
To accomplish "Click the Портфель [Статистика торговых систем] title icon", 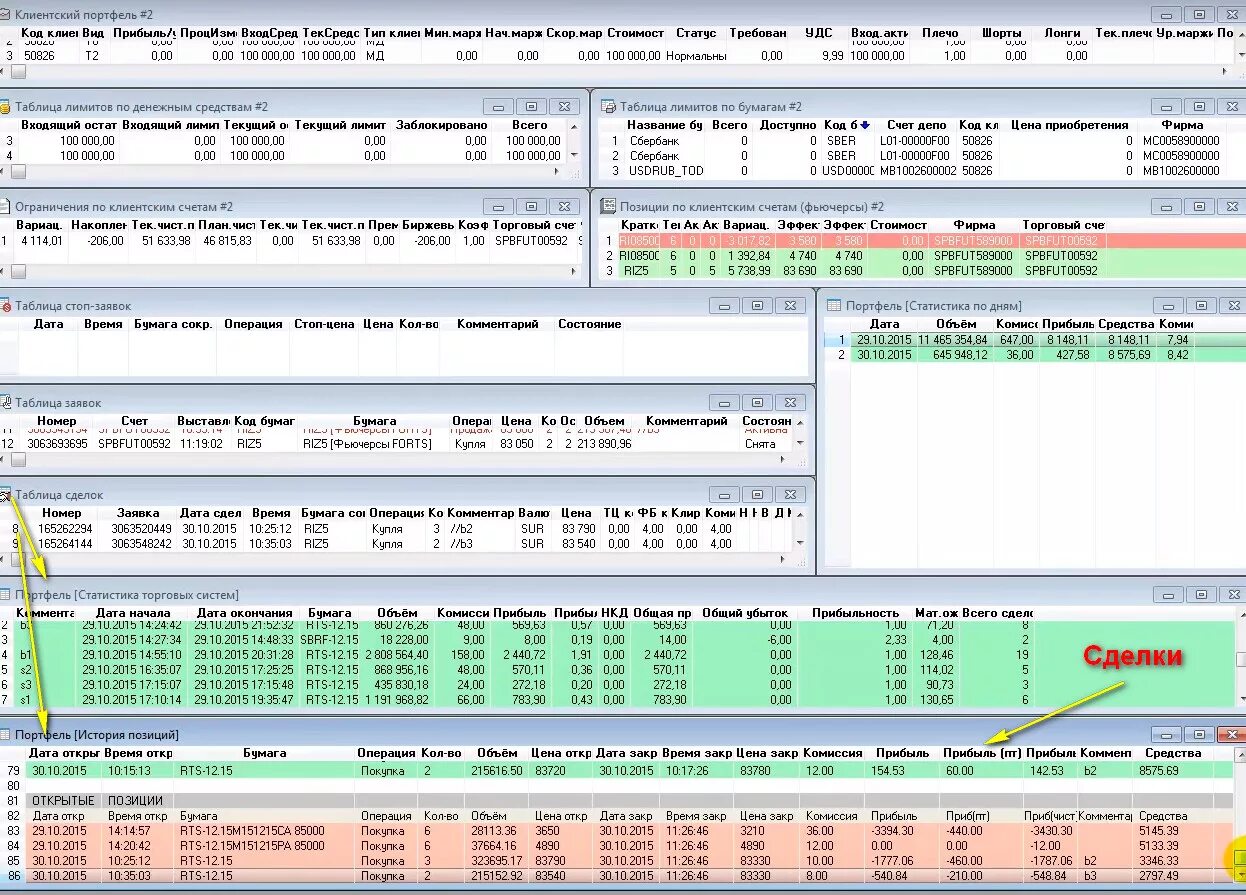I will 5,594.
